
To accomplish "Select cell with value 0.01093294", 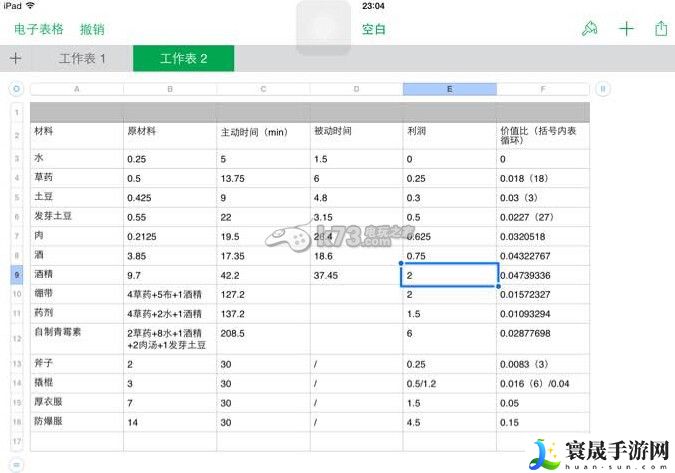I will click(x=543, y=313).
